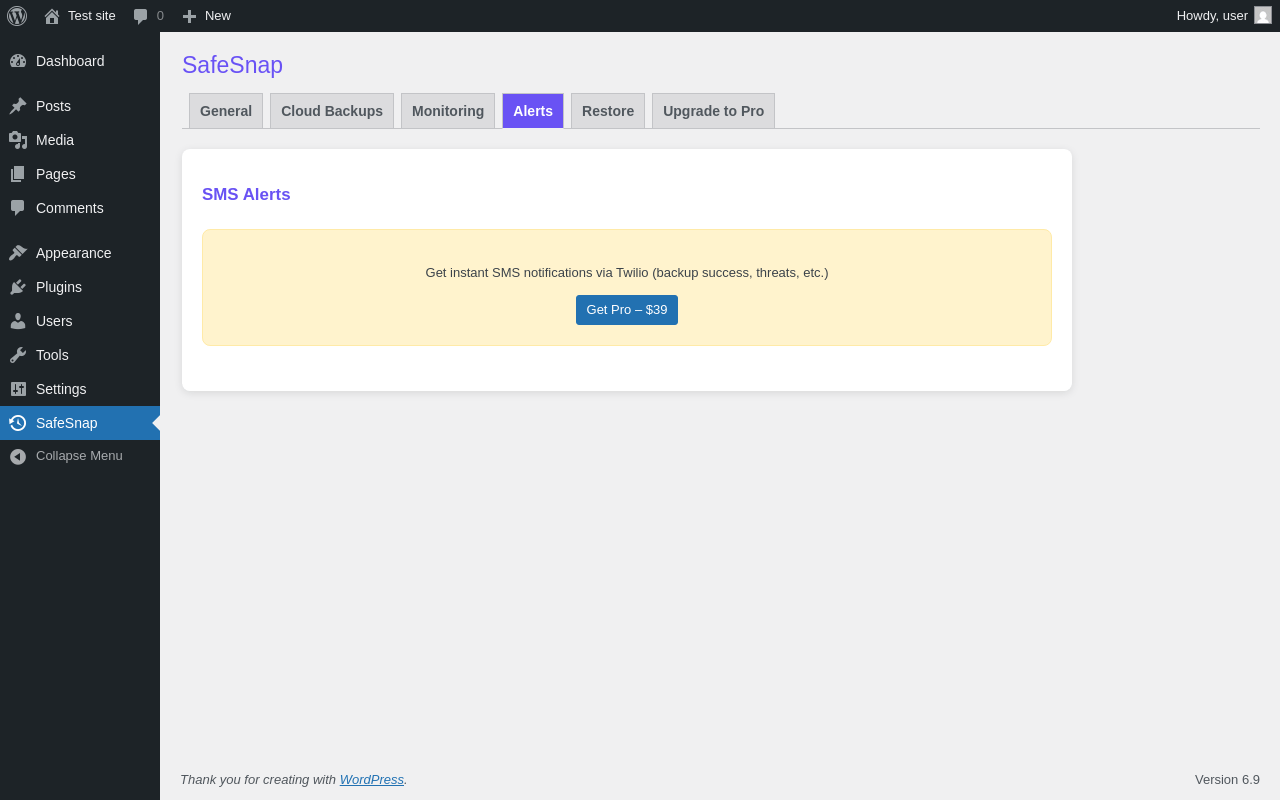The width and height of the screenshot is (1280, 800).
Task: Select the Monitoring tab
Action: [448, 111]
